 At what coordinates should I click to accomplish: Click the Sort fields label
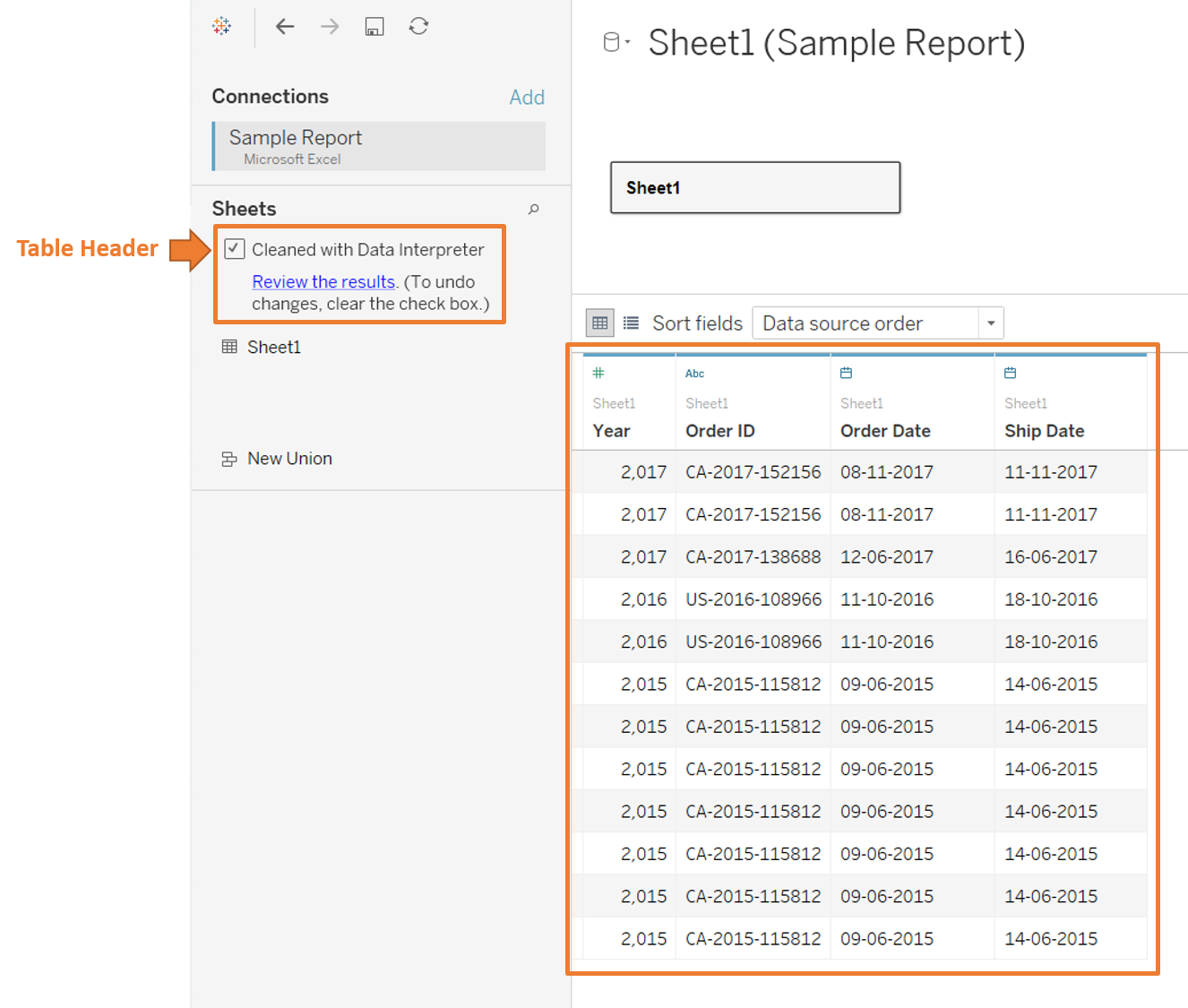tap(698, 323)
